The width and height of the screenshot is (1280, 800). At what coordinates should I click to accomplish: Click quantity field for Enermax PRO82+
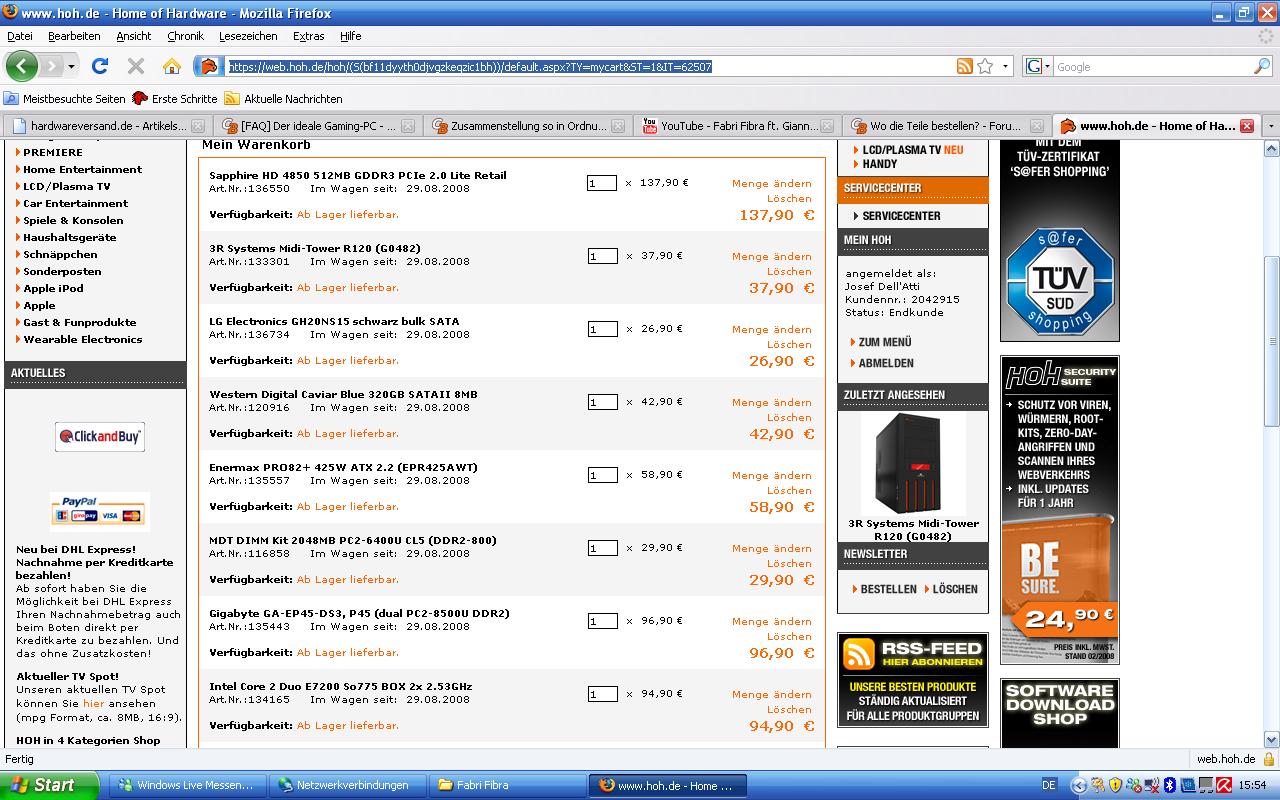pos(602,475)
